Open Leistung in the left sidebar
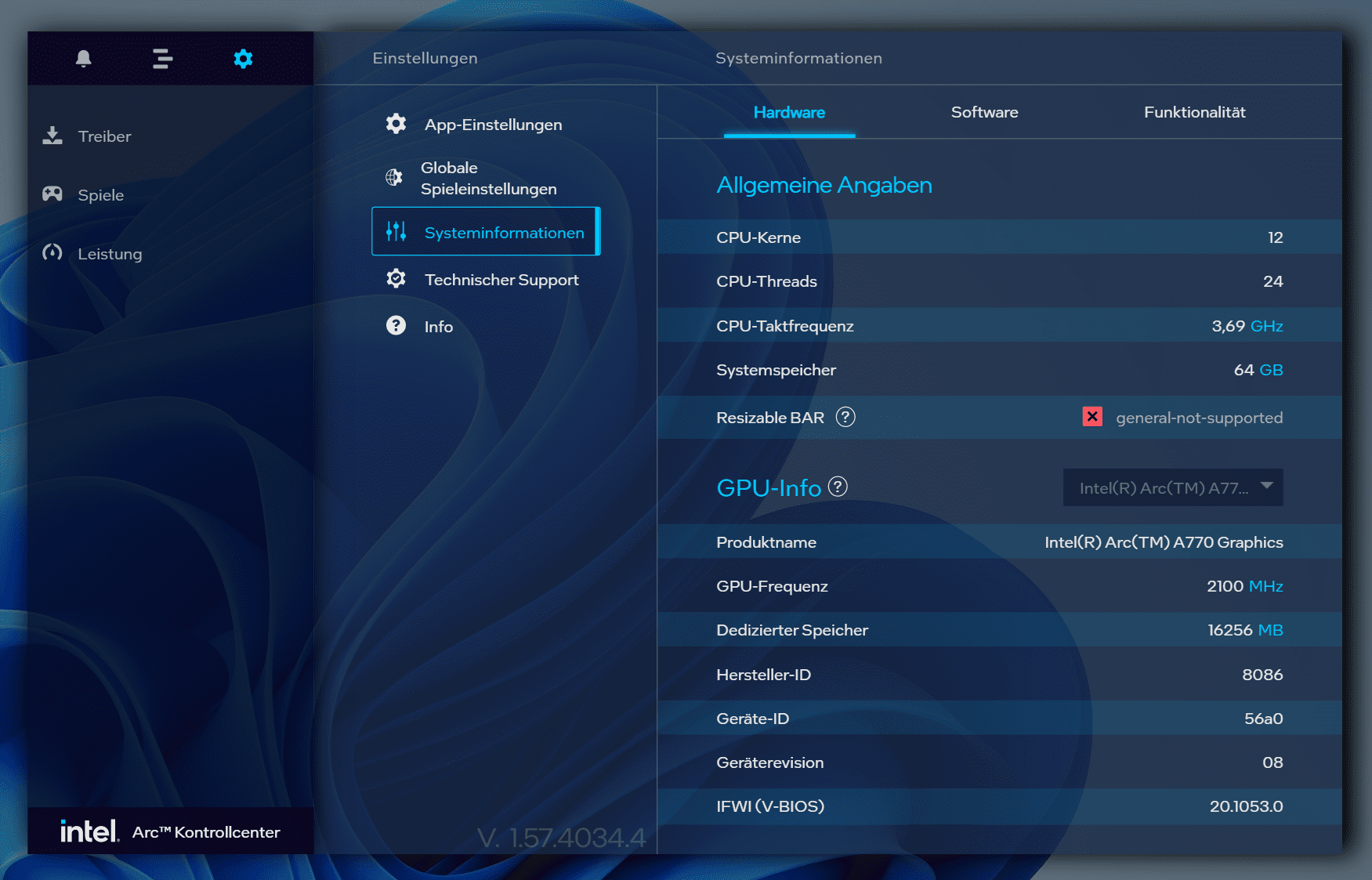 coord(110,254)
